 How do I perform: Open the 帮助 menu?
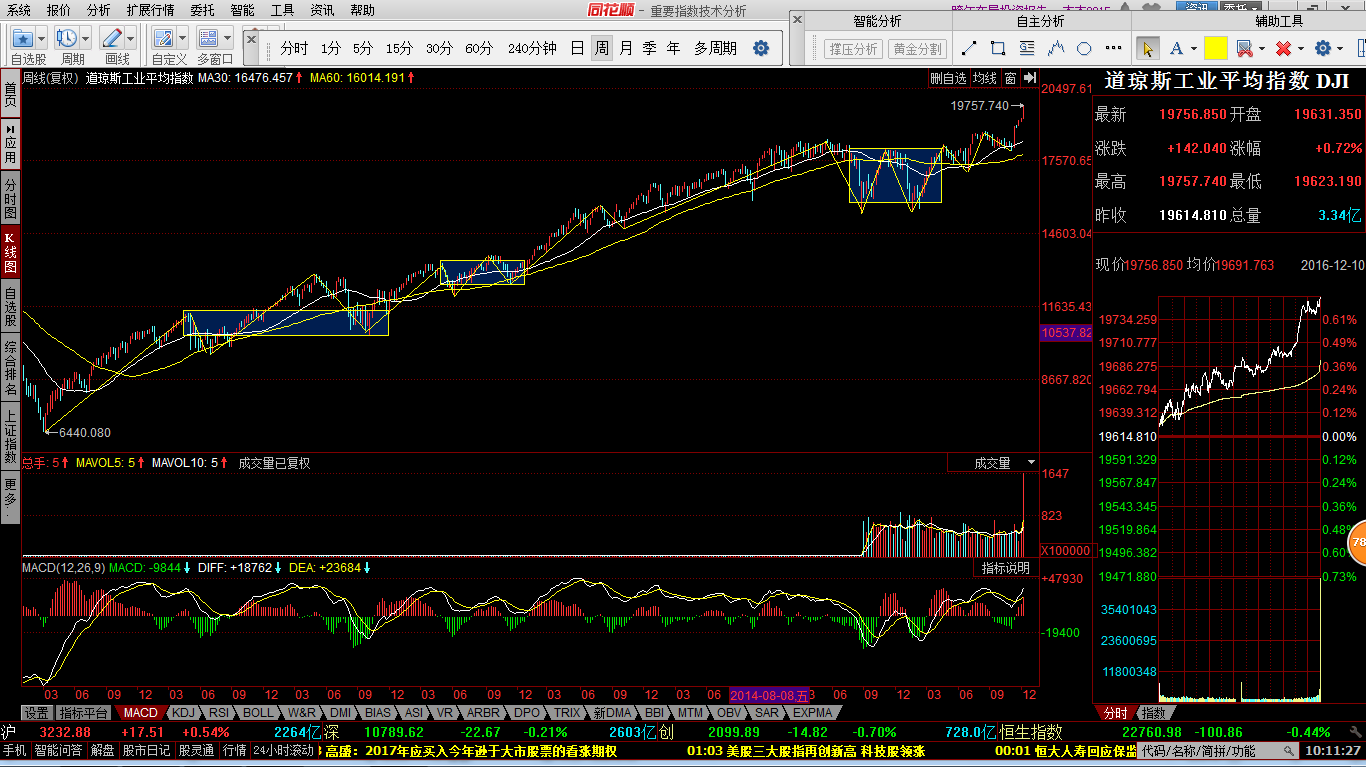362,10
